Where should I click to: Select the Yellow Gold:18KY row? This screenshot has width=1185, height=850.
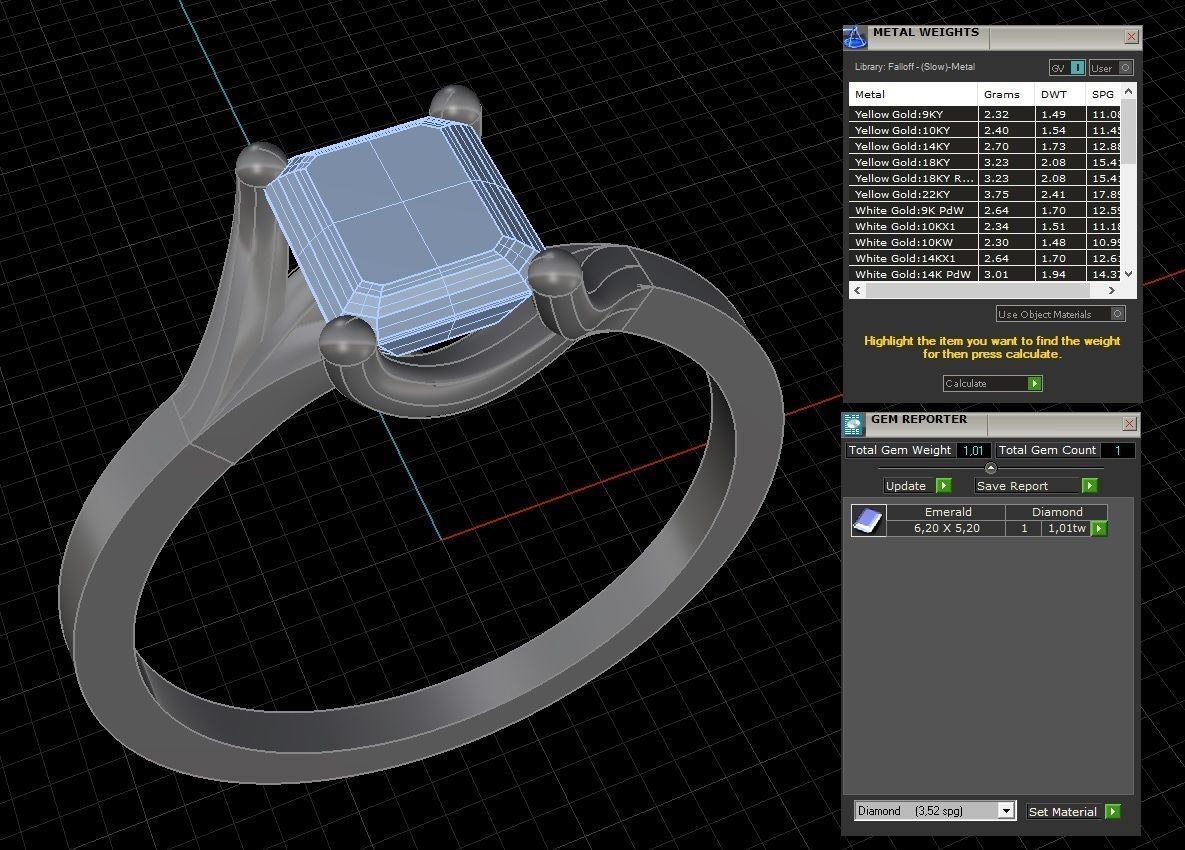[985, 162]
